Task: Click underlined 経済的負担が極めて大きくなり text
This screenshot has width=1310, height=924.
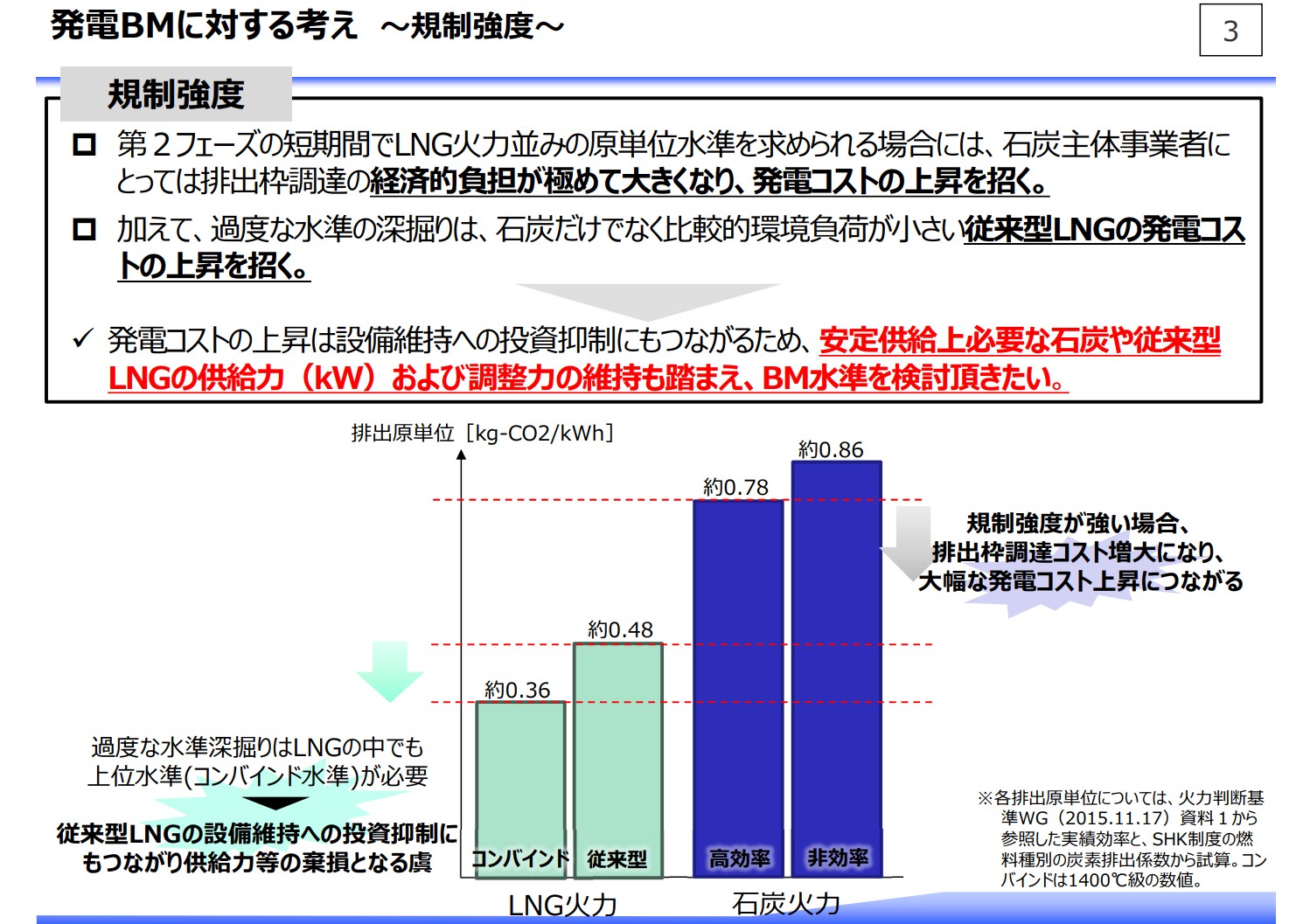Action: click(x=708, y=181)
